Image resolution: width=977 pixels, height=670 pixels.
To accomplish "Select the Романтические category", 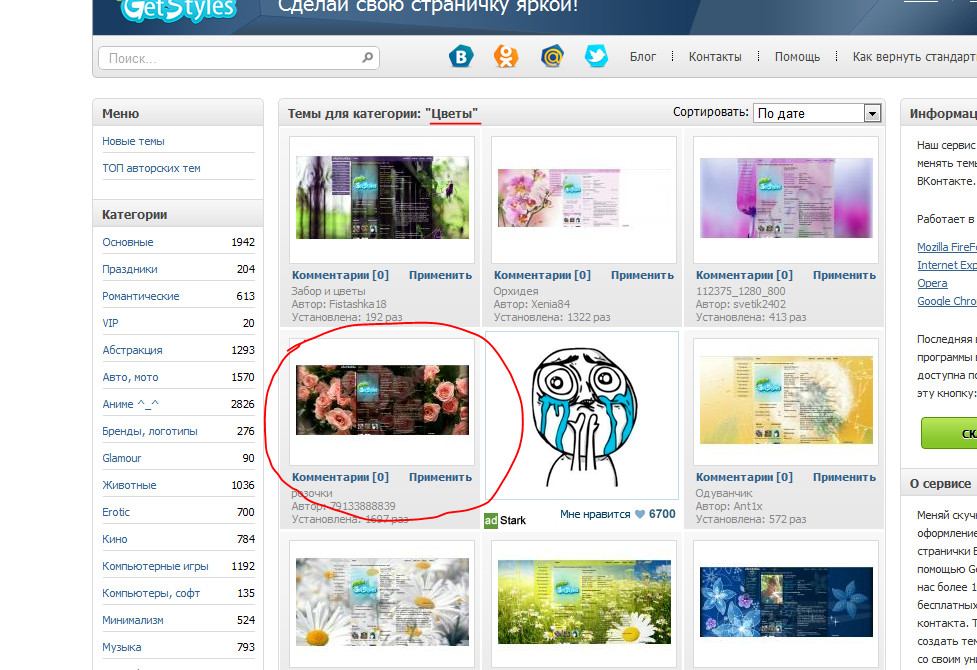I will [x=141, y=296].
